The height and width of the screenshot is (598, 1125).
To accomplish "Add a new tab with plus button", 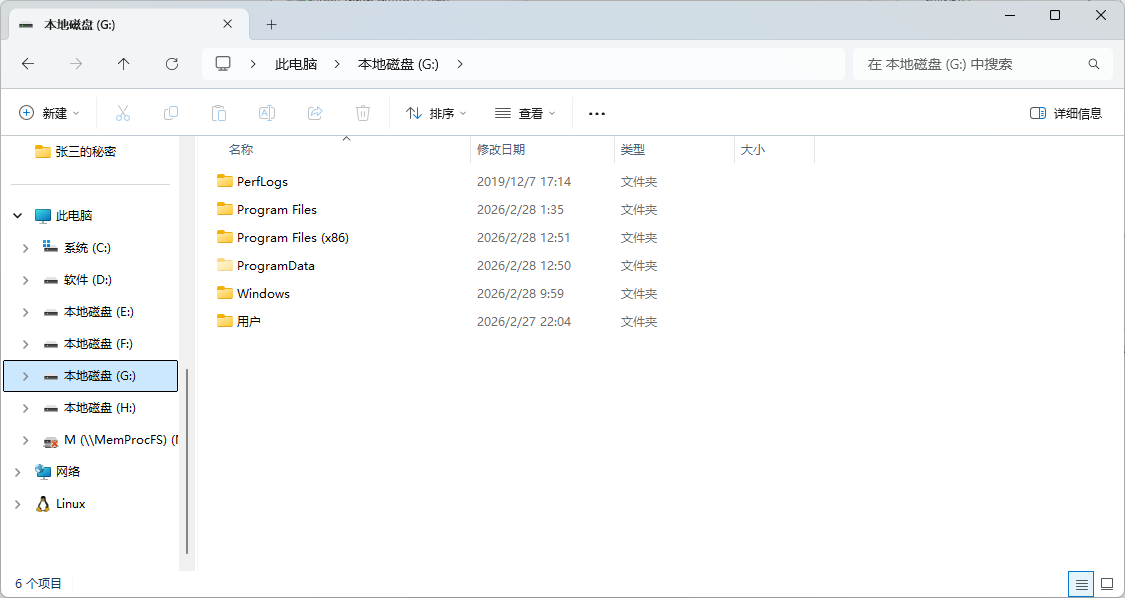I will pos(271,24).
